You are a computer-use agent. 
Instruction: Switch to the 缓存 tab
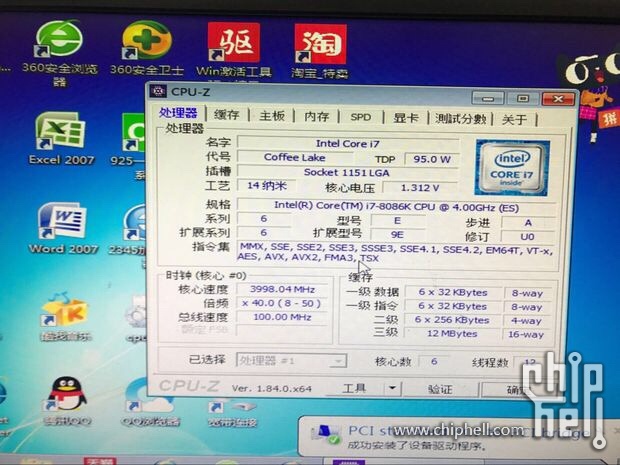227,115
